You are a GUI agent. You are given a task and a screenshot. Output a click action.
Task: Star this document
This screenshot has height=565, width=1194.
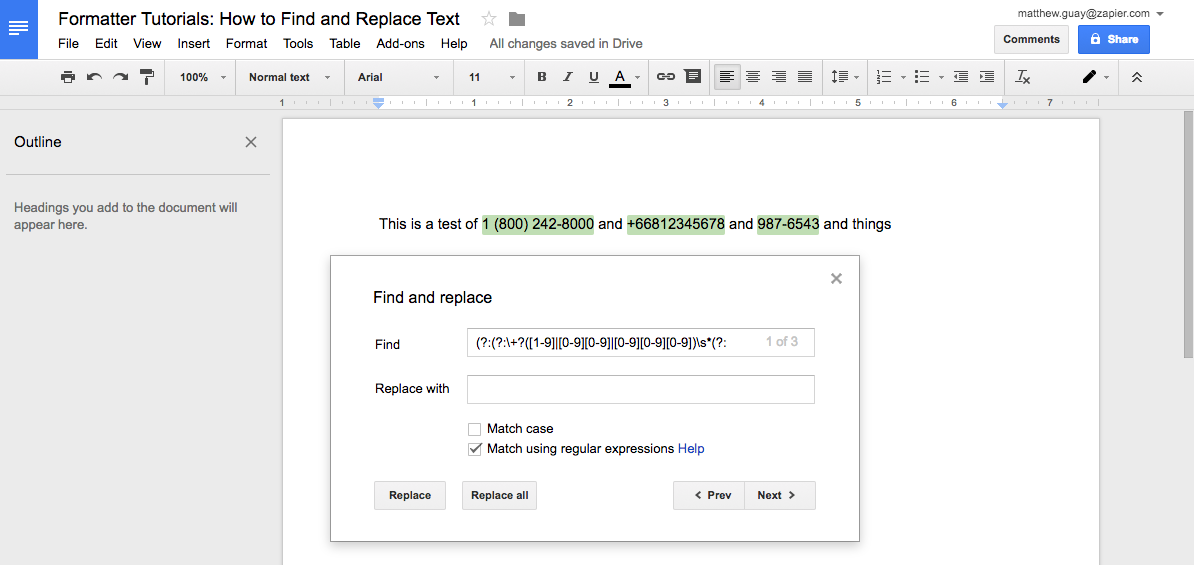coord(489,19)
